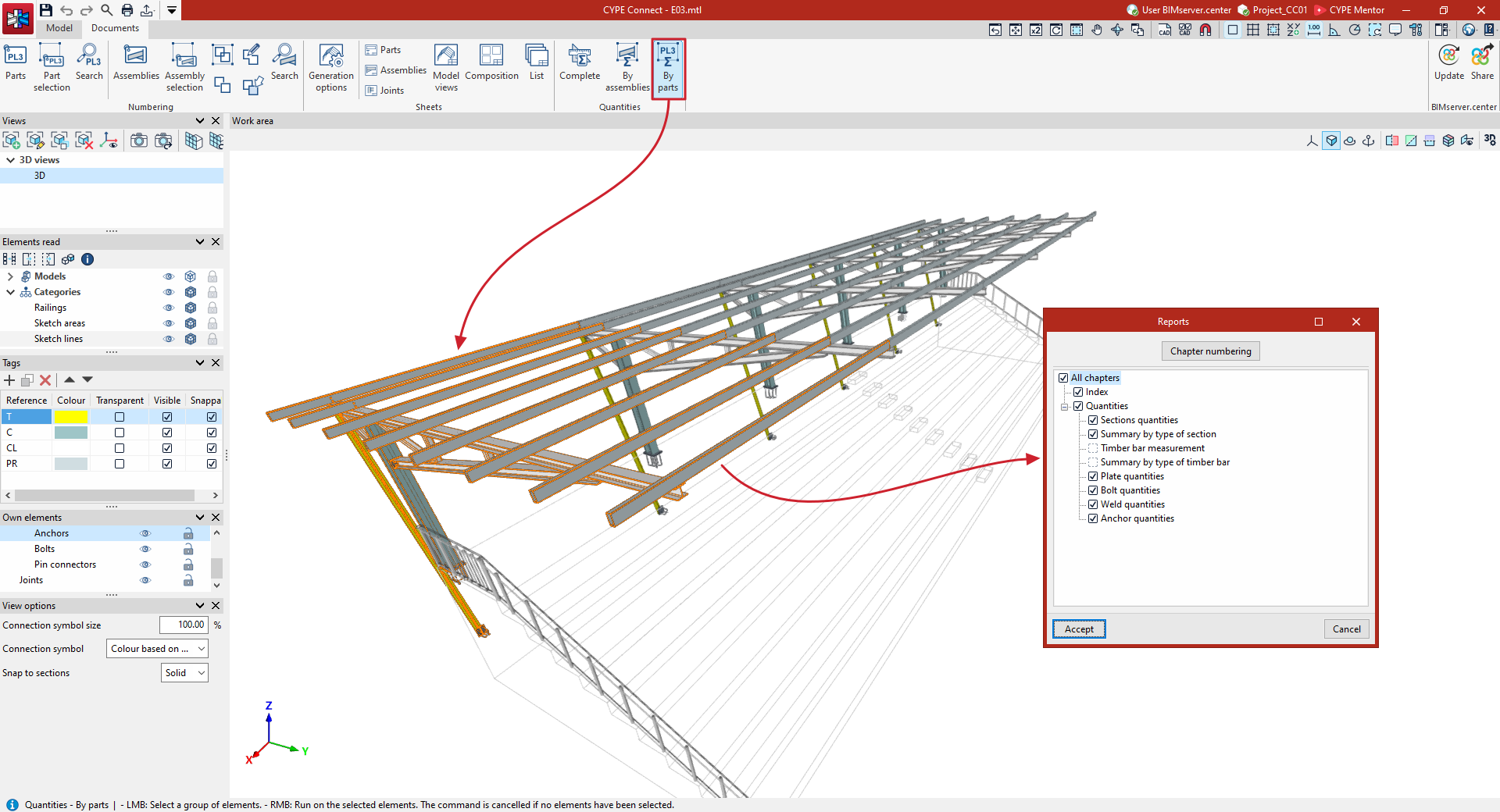Click the camera icon in Views toolbar

[x=138, y=141]
